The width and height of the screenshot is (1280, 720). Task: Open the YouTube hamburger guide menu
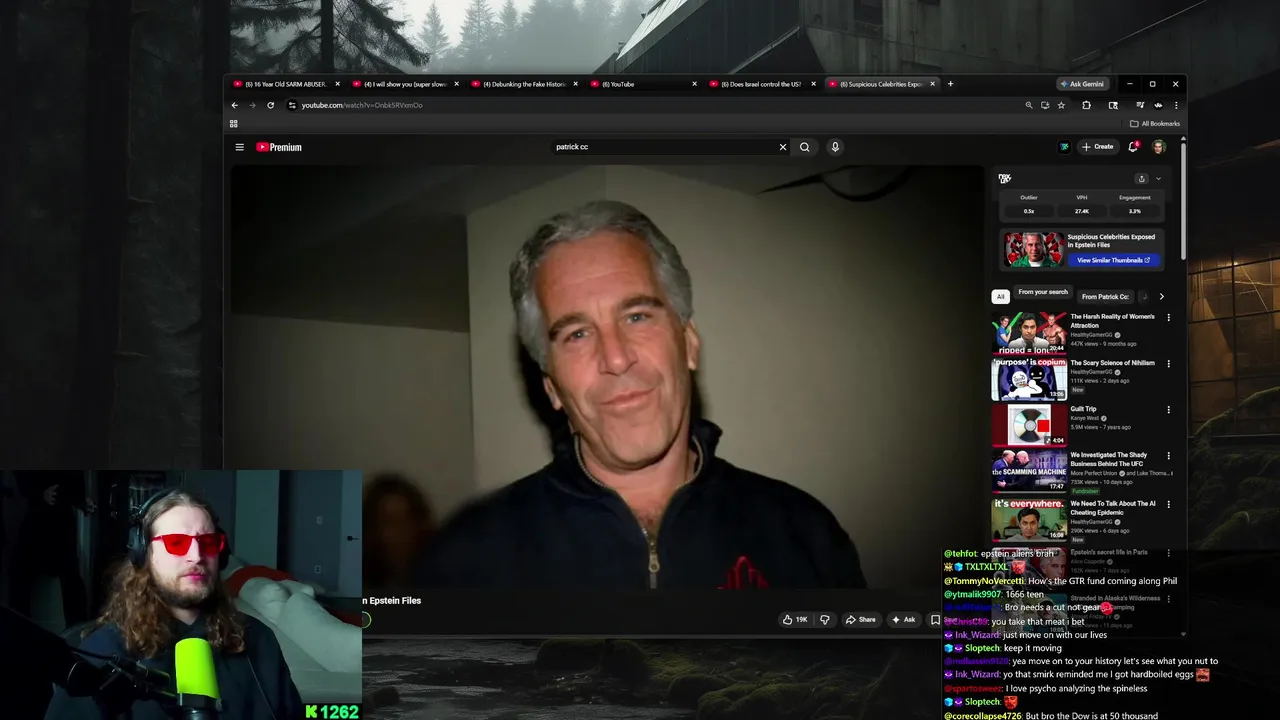(239, 147)
